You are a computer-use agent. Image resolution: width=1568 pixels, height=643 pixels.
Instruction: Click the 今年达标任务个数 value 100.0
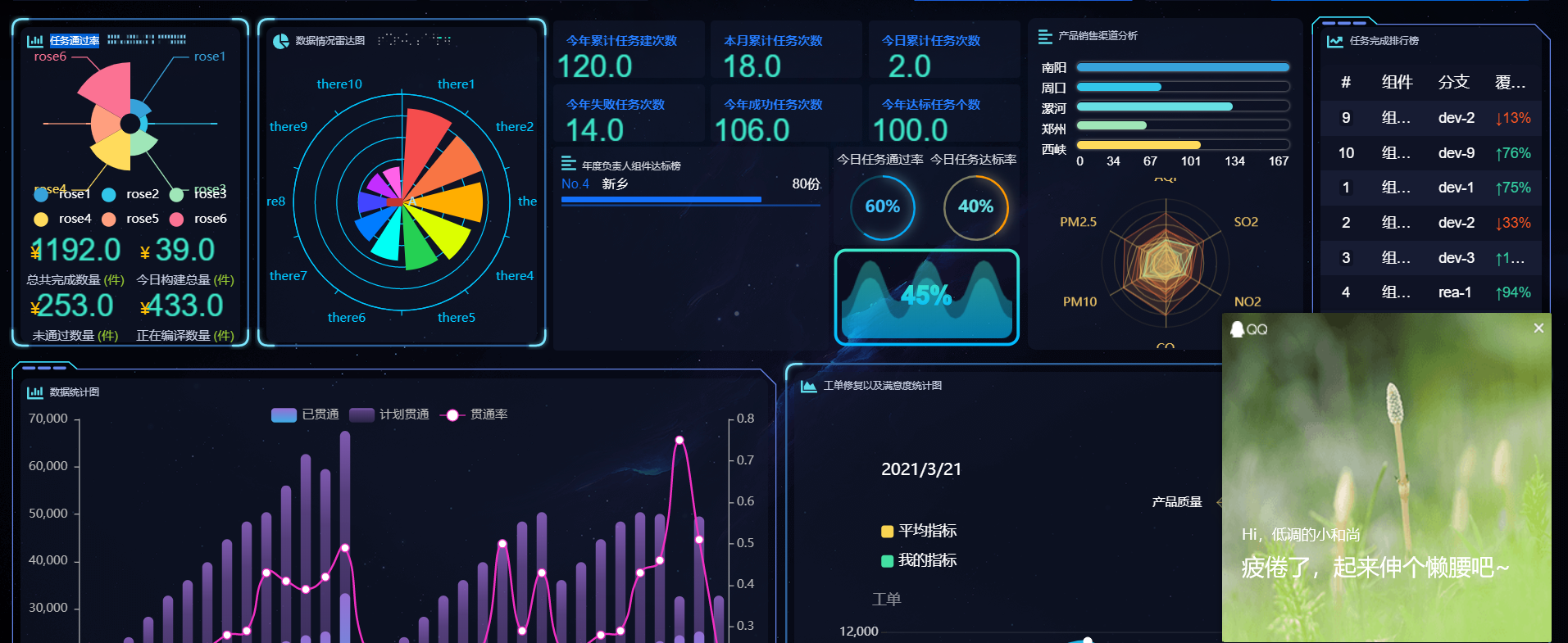910,130
